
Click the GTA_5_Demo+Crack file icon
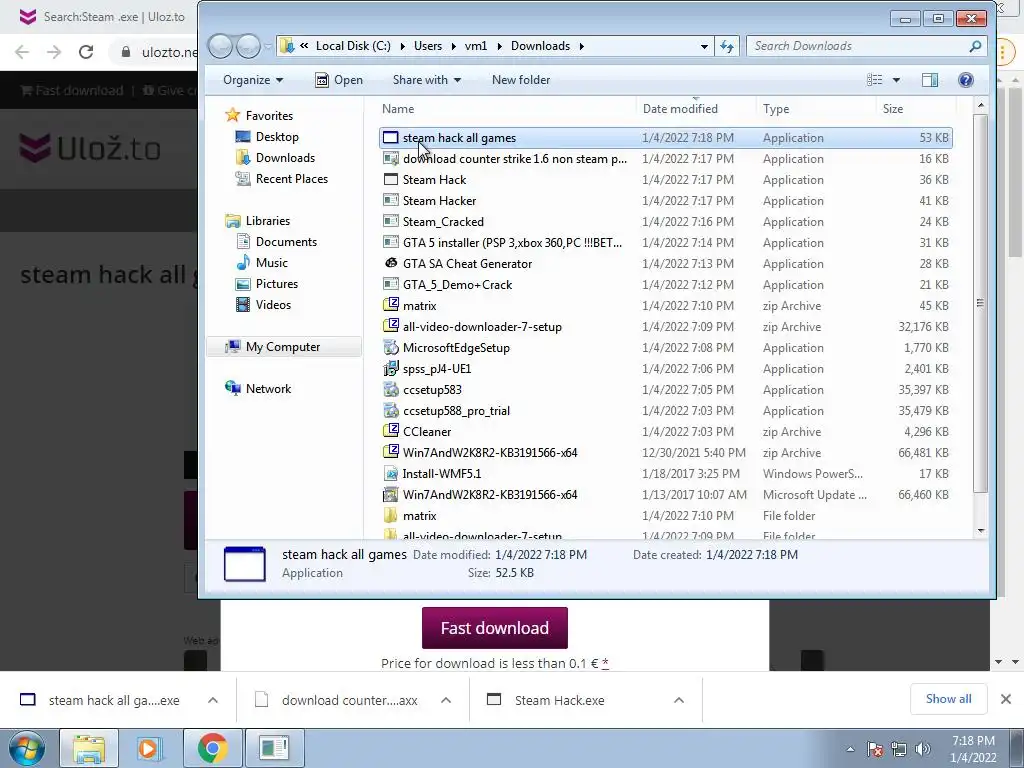point(391,285)
